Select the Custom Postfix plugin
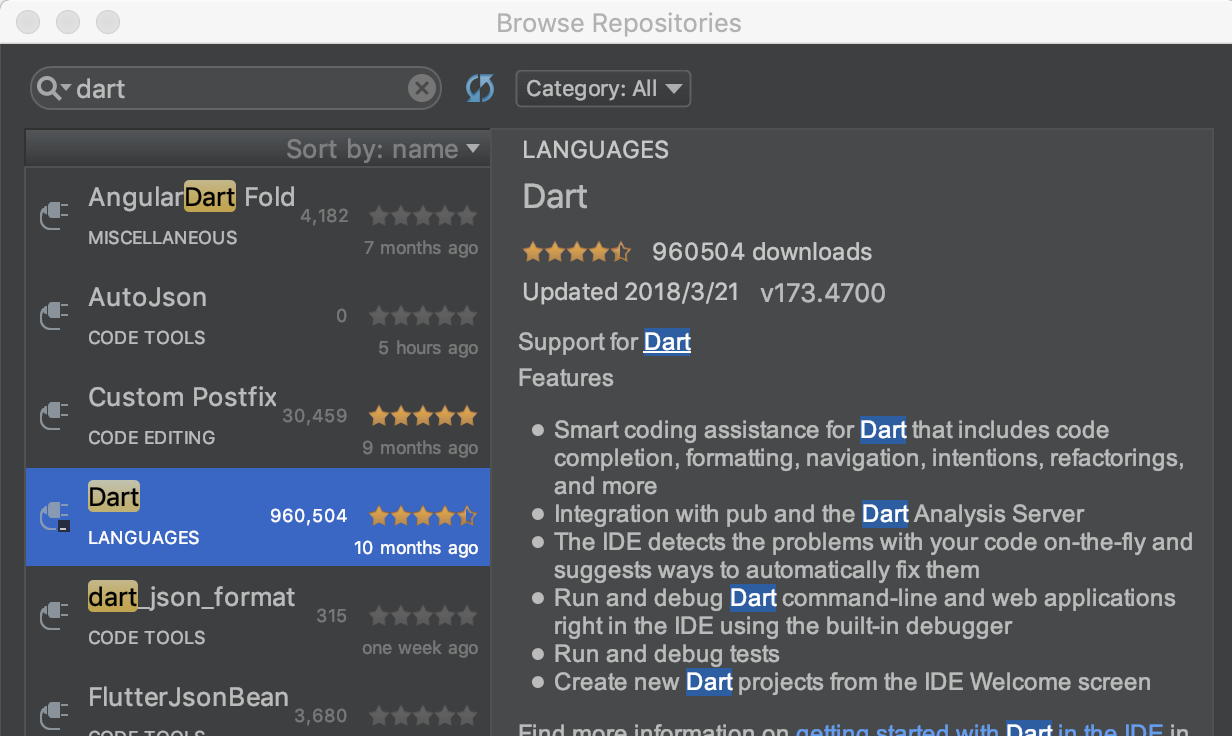Screen dimensions: 1232x736 258,417
